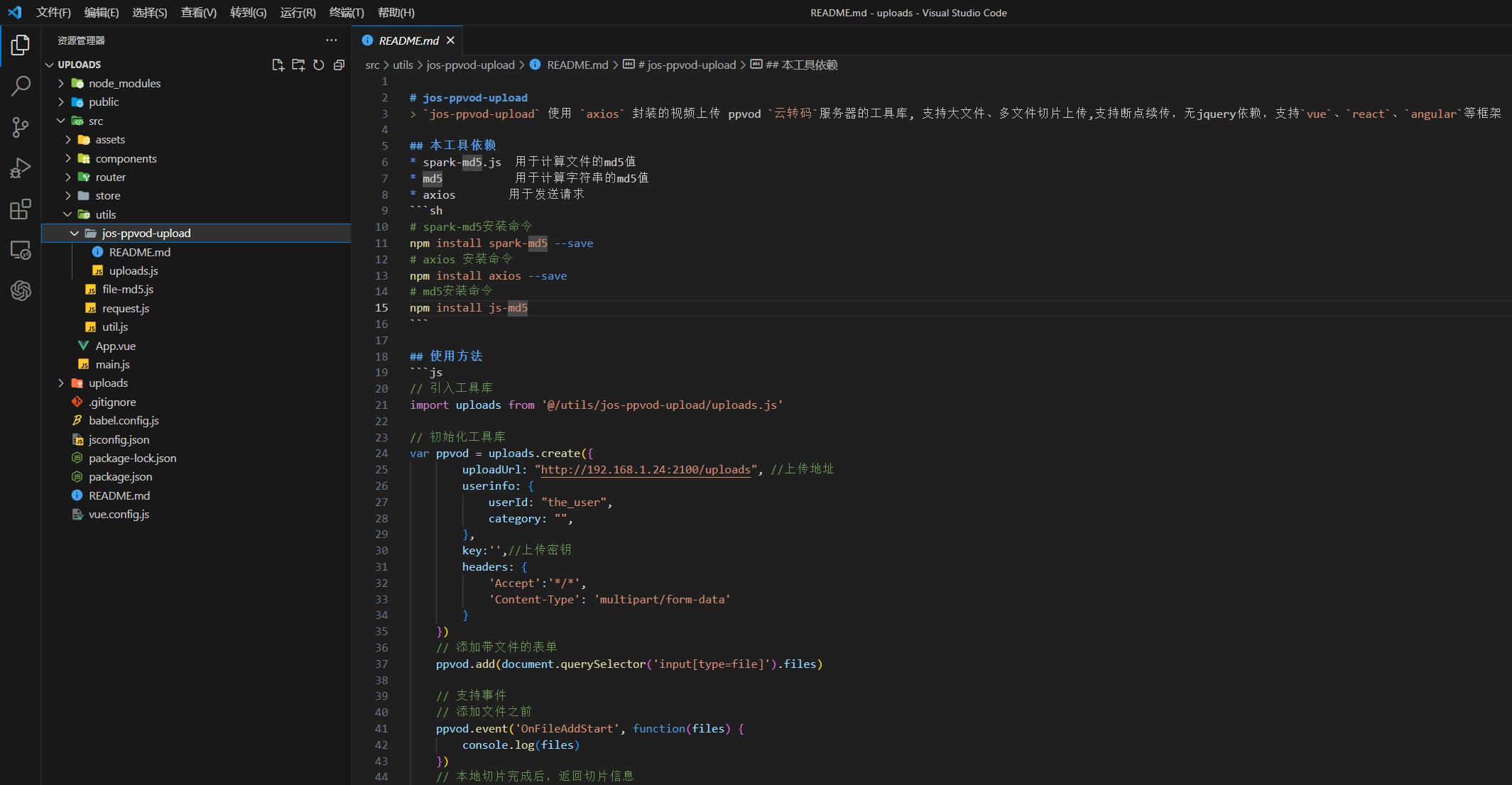Click the utils breadcrumb segment
The height and width of the screenshot is (785, 1512).
[403, 65]
